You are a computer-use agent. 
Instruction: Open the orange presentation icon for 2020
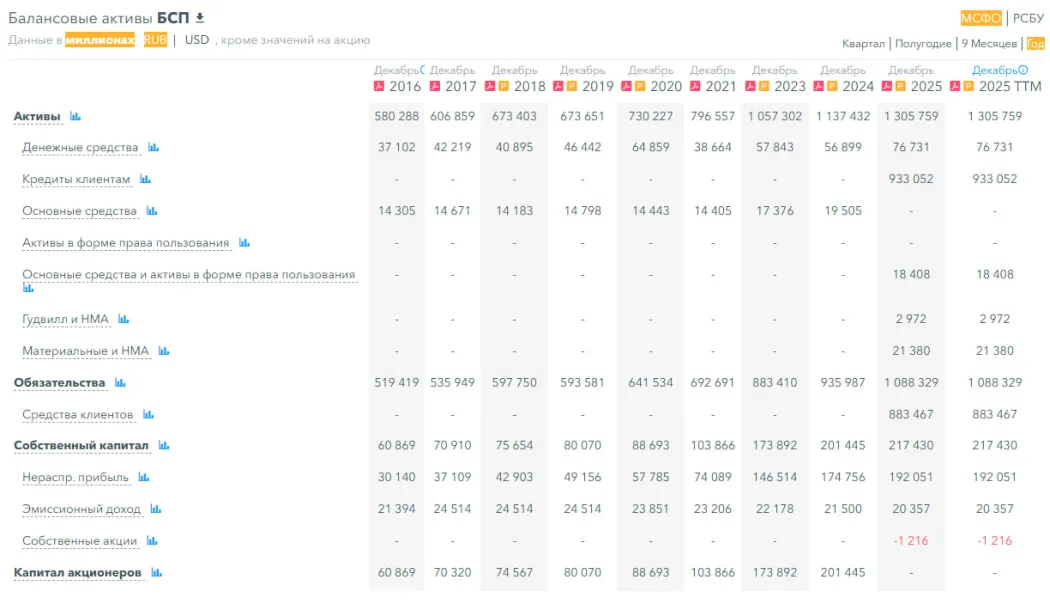click(640, 86)
